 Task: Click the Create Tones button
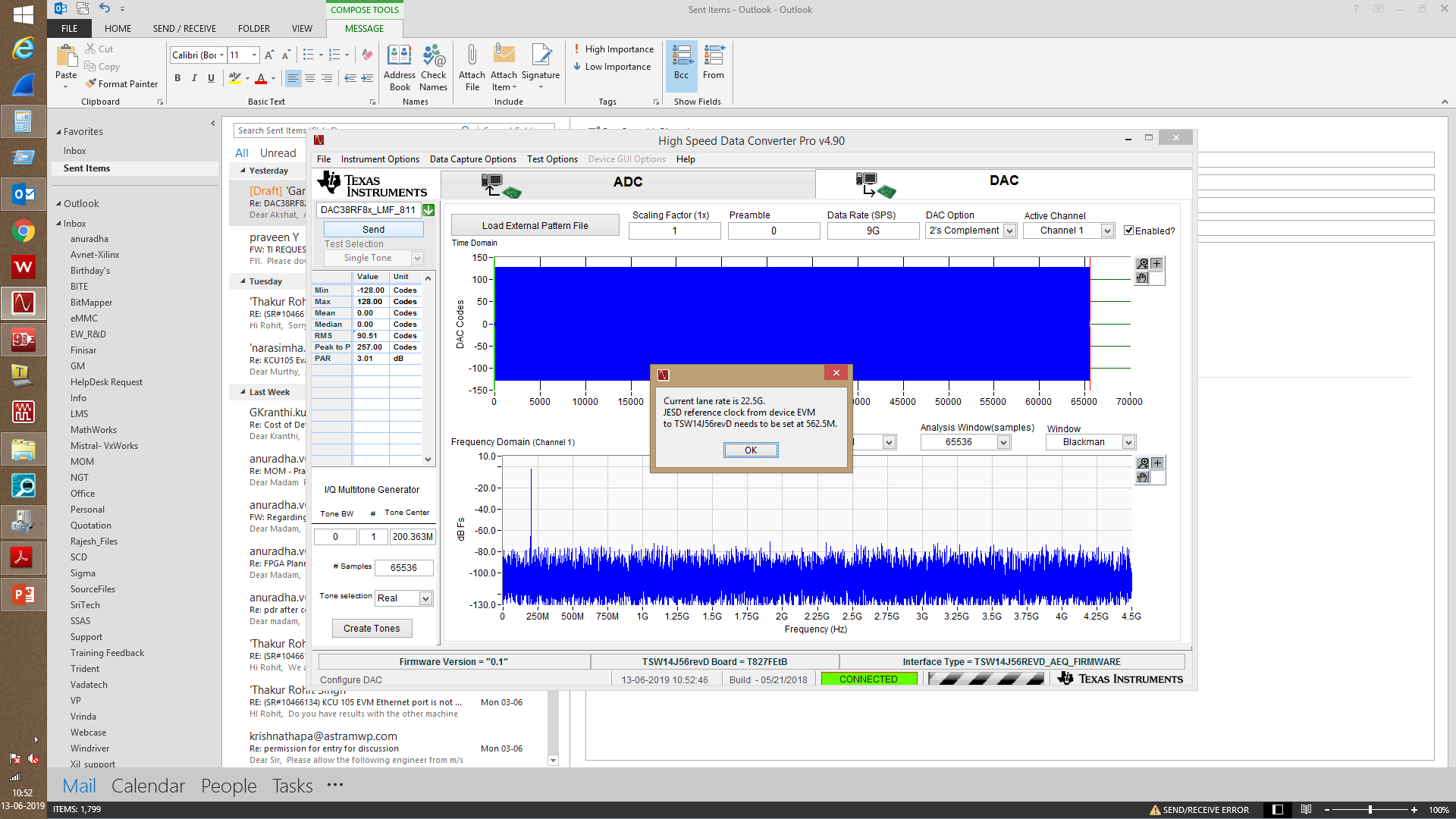click(372, 629)
